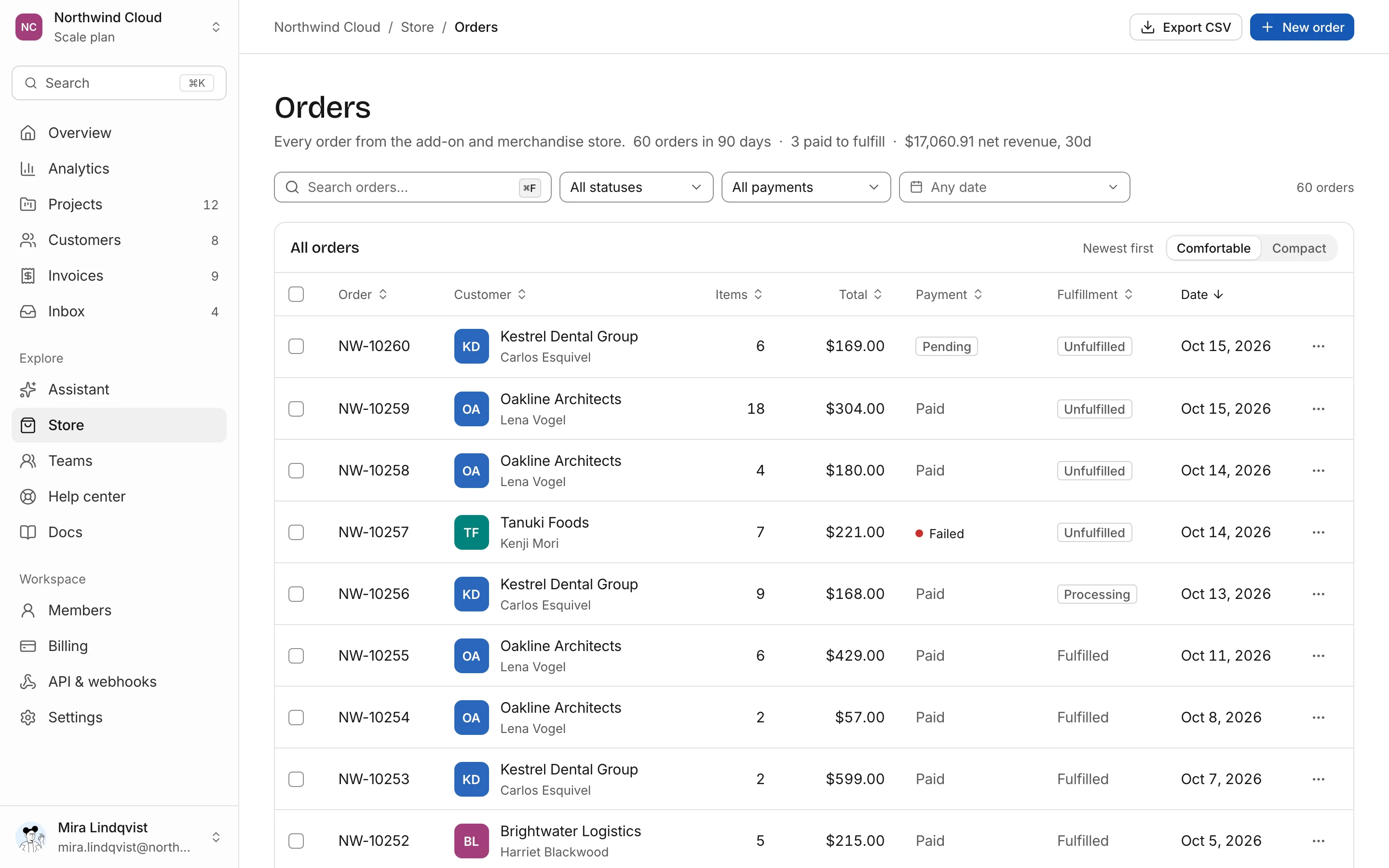The height and width of the screenshot is (868, 1389).
Task: Open API & webhooks icon
Action: 27,681
